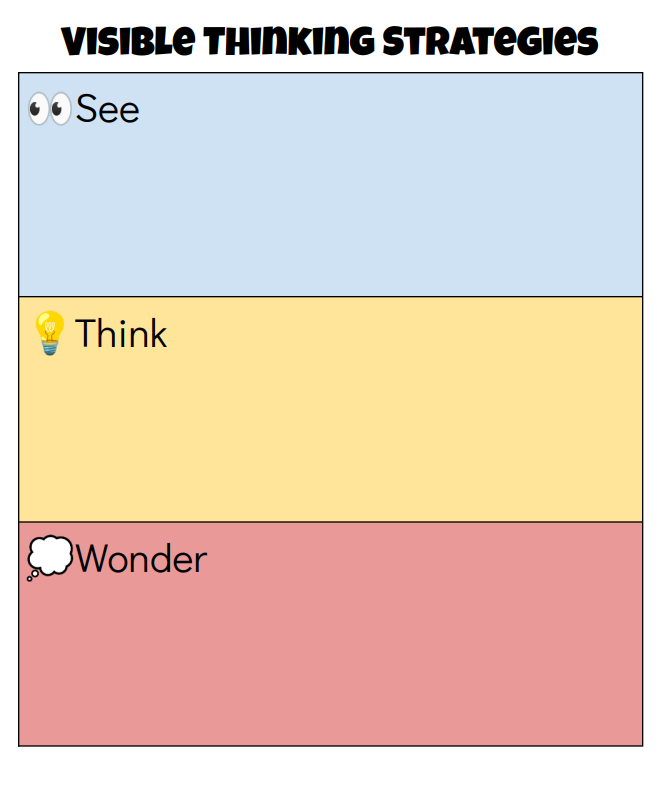Viewport: 668px width, 794px height.
Task: Click the empty blue See section area
Action: (330, 210)
